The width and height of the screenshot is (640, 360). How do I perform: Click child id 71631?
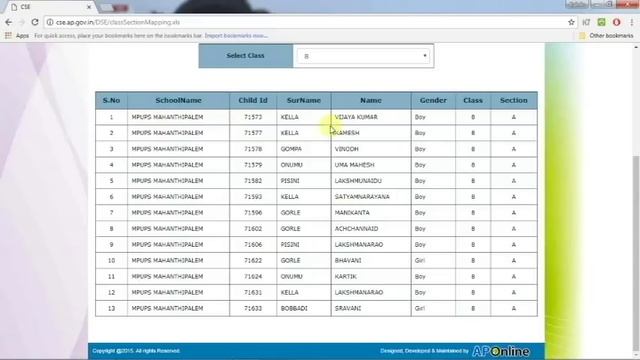(x=253, y=292)
